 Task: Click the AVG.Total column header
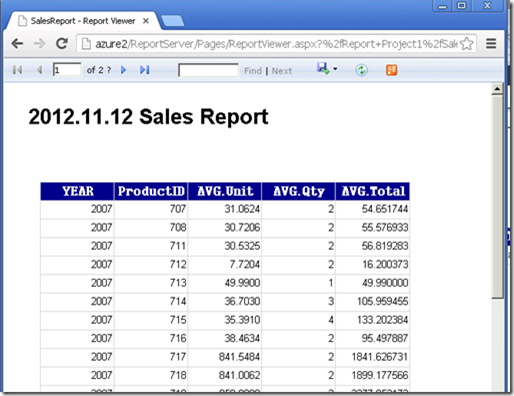point(373,191)
